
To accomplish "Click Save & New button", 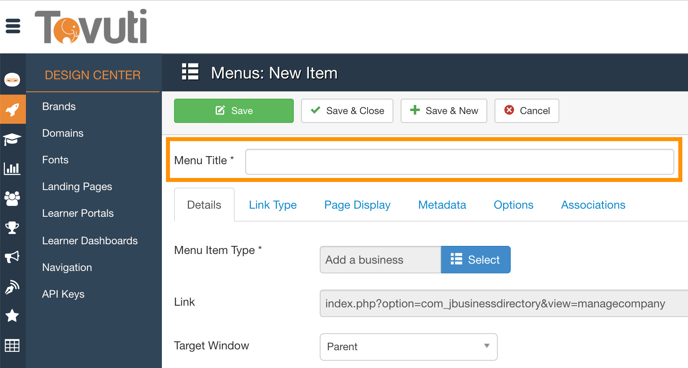I will (444, 111).
